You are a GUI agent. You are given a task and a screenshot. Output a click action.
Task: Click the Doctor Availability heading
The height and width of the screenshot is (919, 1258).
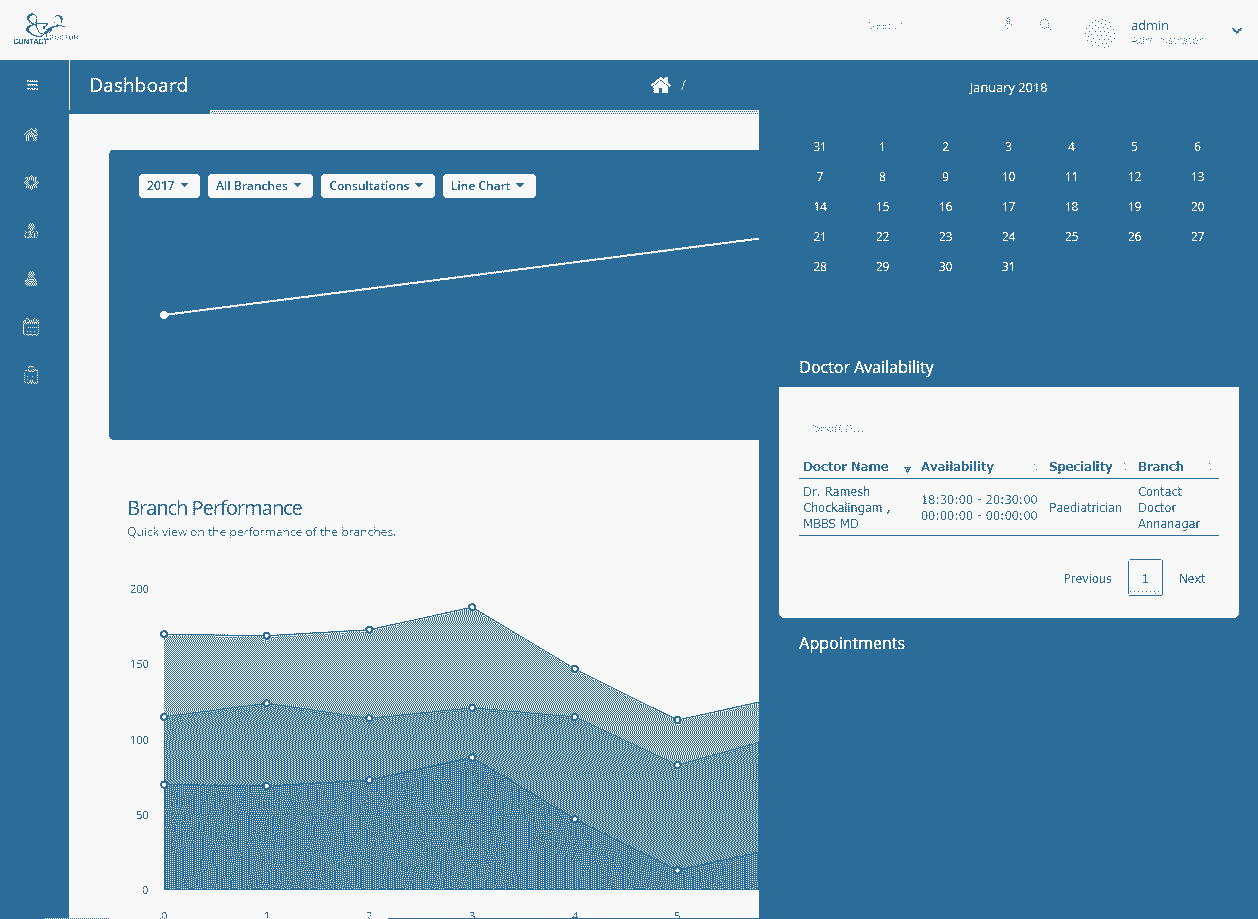(866, 367)
